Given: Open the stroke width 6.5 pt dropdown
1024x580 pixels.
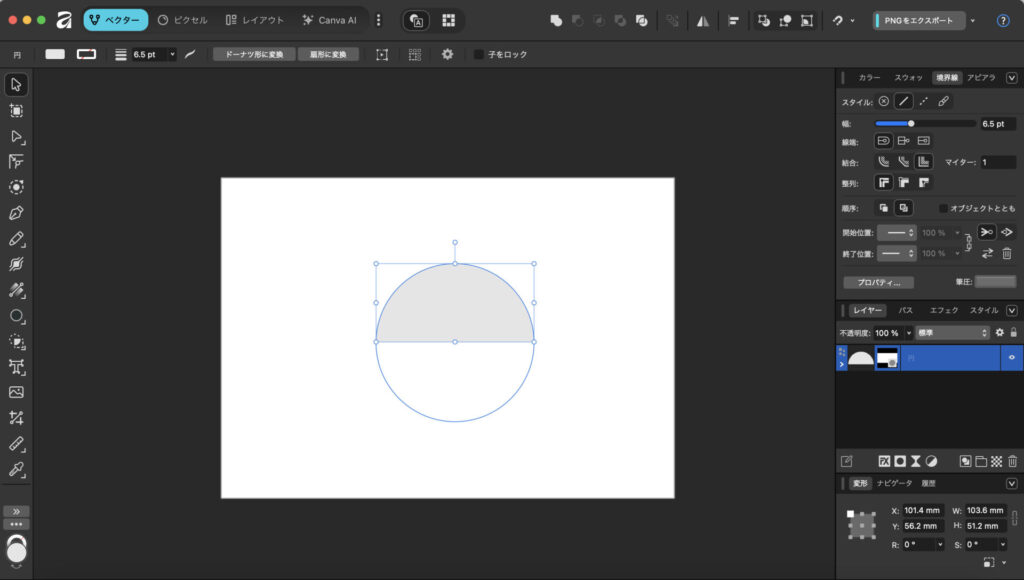Looking at the screenshot, I should tap(172, 54).
